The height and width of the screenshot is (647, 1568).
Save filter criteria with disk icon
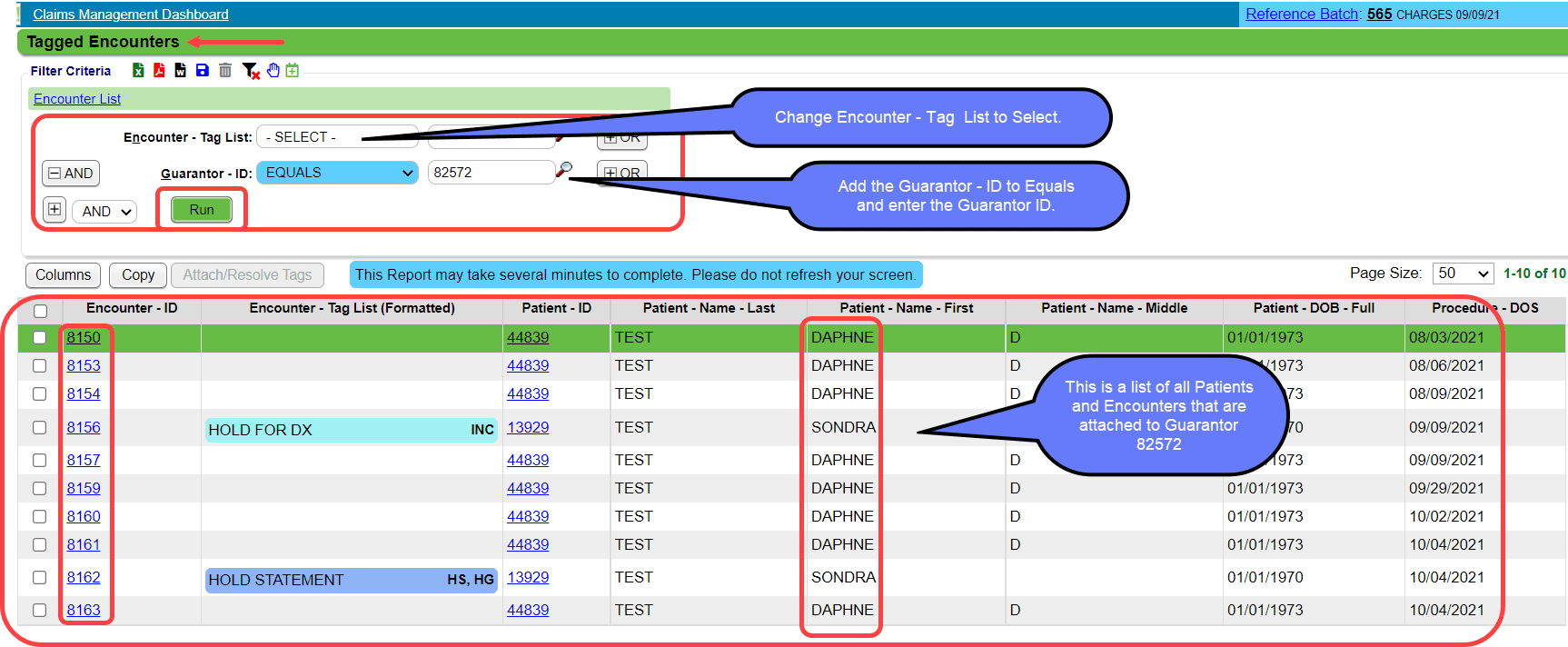[x=203, y=70]
